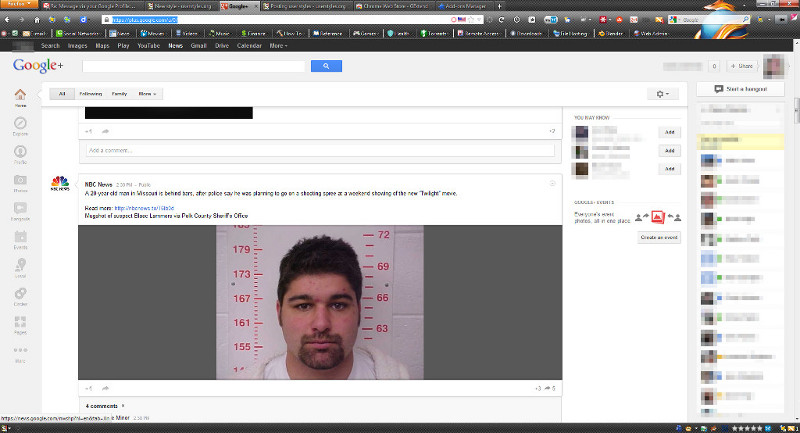Open the Local map pin icon in sidebar
This screenshot has height=433, width=800.
pyautogui.click(x=20, y=265)
